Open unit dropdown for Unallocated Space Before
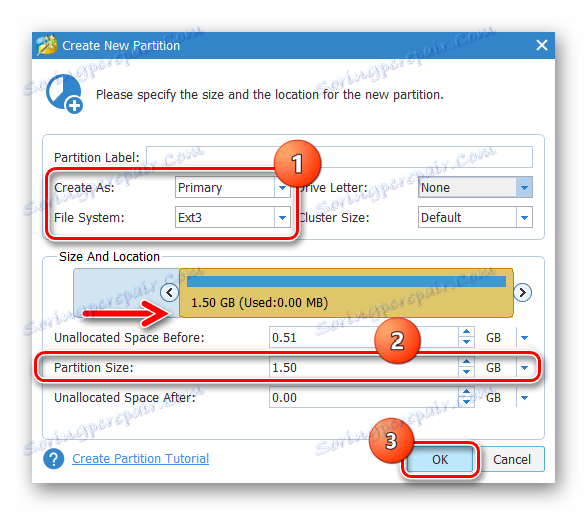This screenshot has width=587, height=515. 524,338
